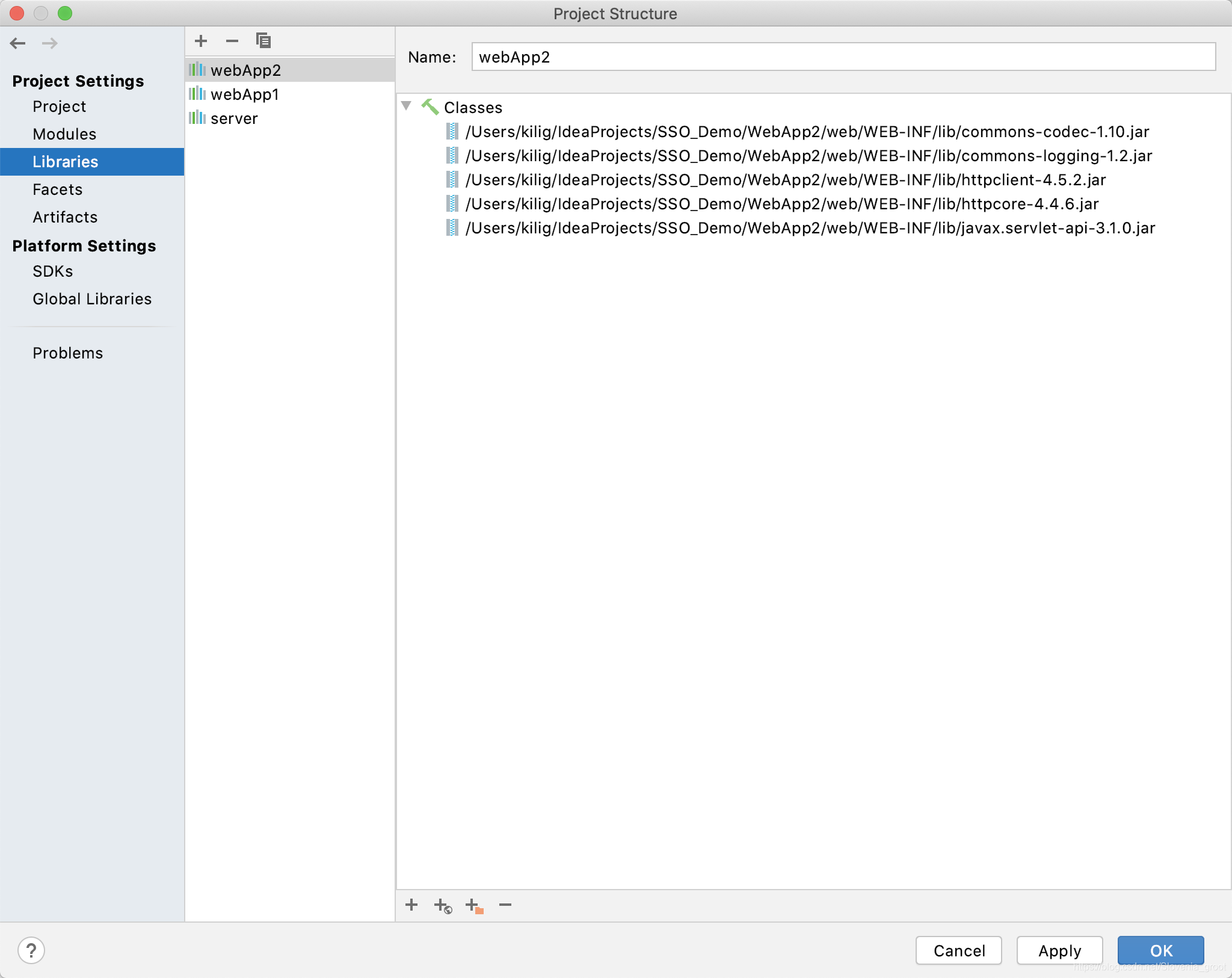Select the javax.servlet-api-3.1.0.jar entry
The image size is (1232, 978).
click(810, 228)
